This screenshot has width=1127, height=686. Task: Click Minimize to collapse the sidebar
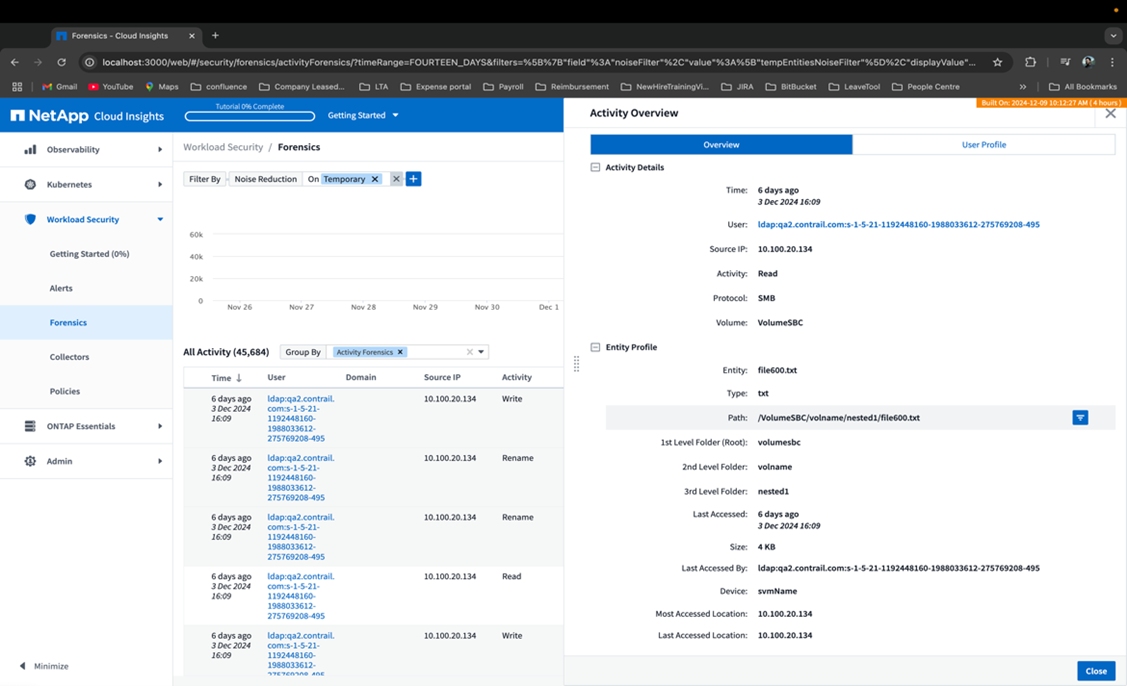click(48, 666)
